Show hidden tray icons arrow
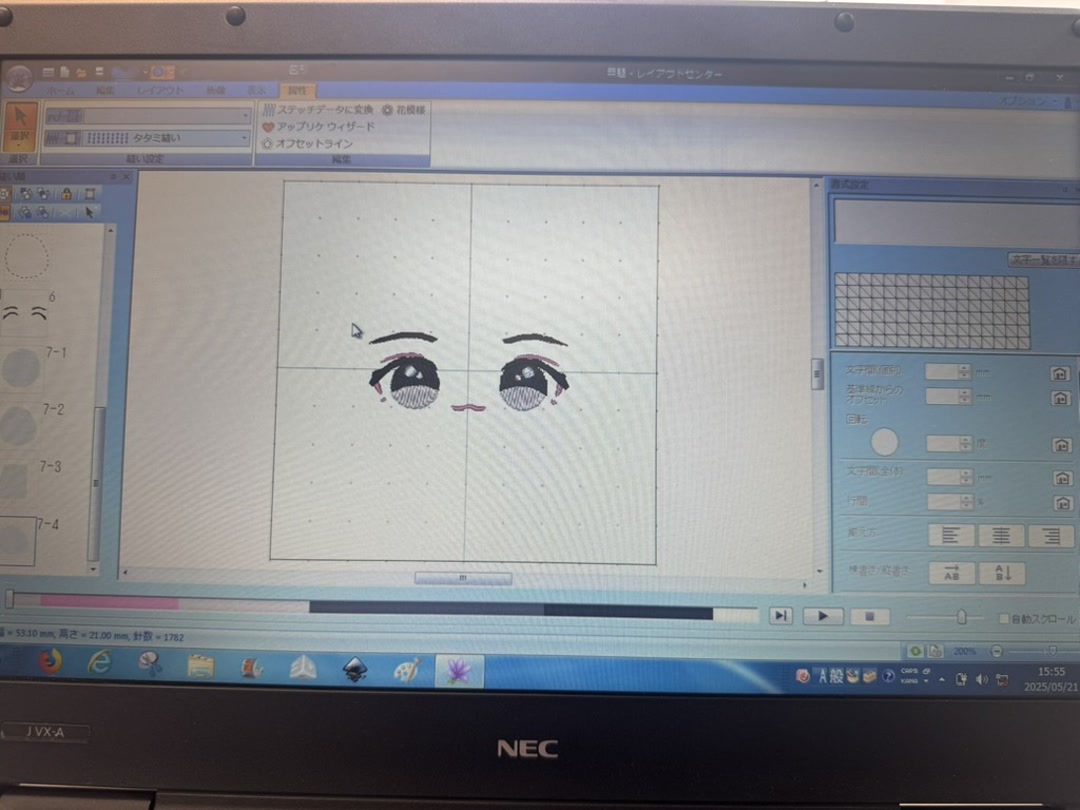Screen dimensions: 1080x810 [x=942, y=679]
